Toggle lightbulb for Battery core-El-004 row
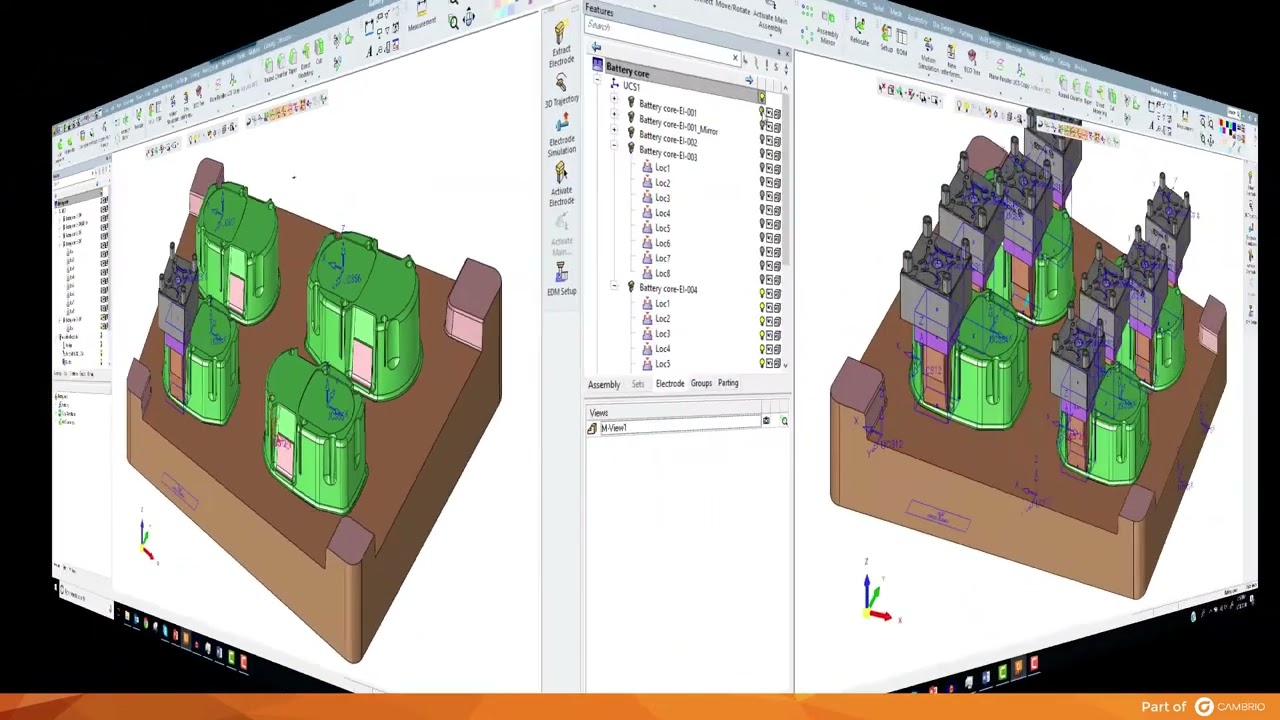This screenshot has height=720, width=1280. pyautogui.click(x=761, y=293)
